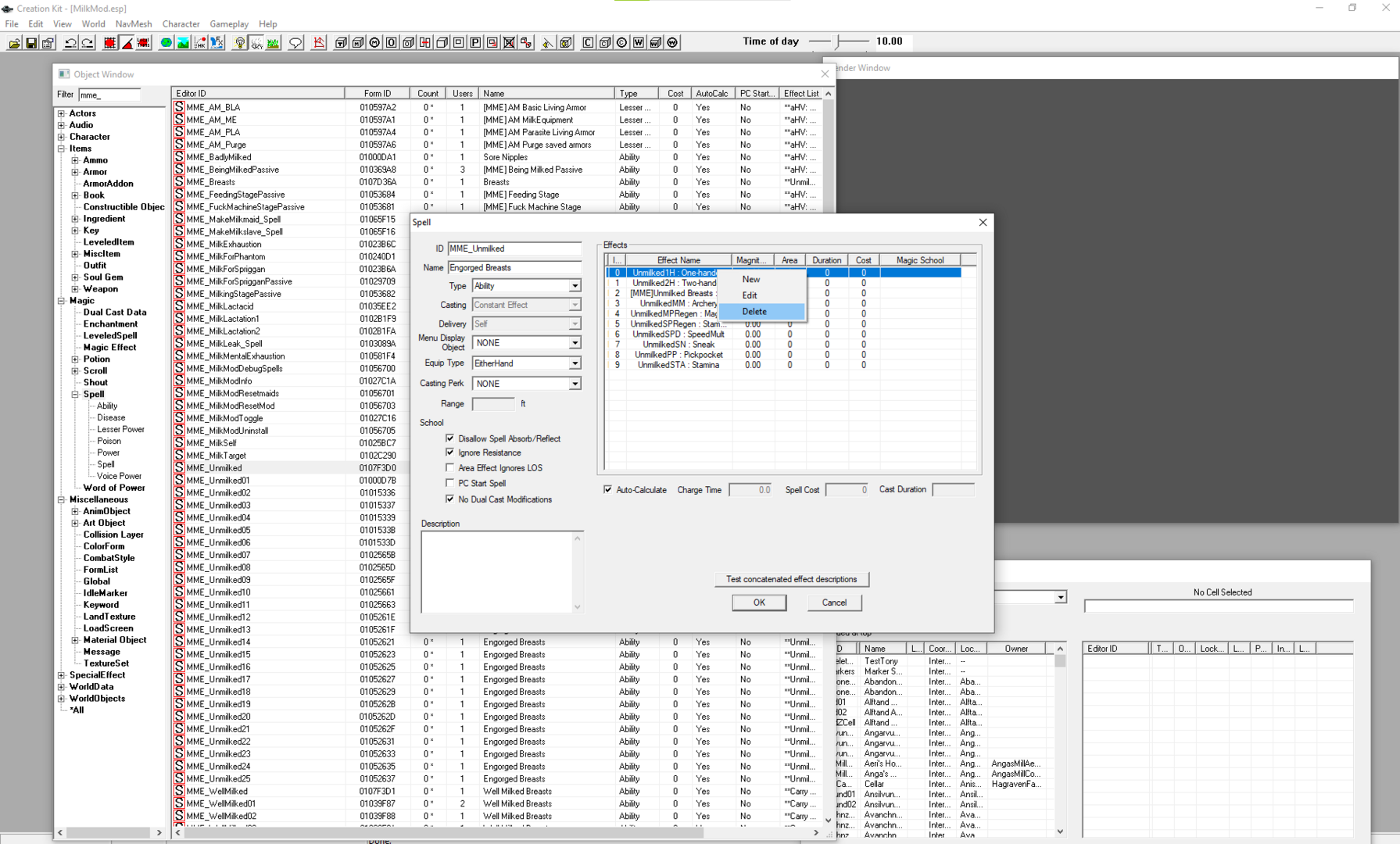Open the Character menu
1400x844 pixels.
[181, 24]
